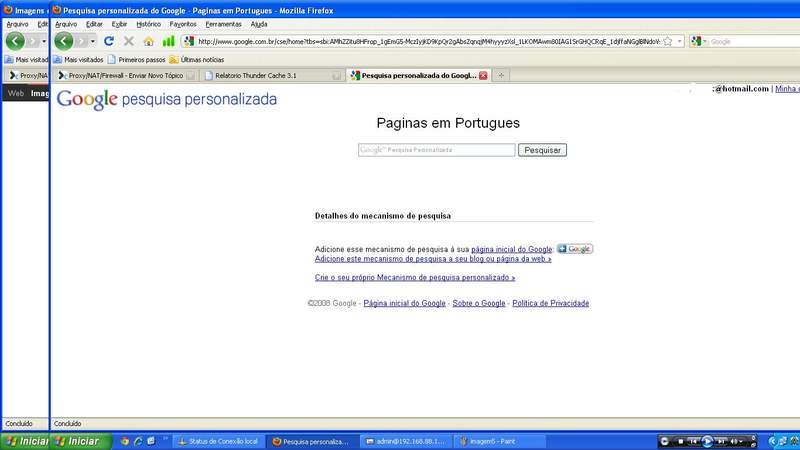The height and width of the screenshot is (450, 800).
Task: Toggle mute on the taskbar media player
Action: click(x=735, y=441)
